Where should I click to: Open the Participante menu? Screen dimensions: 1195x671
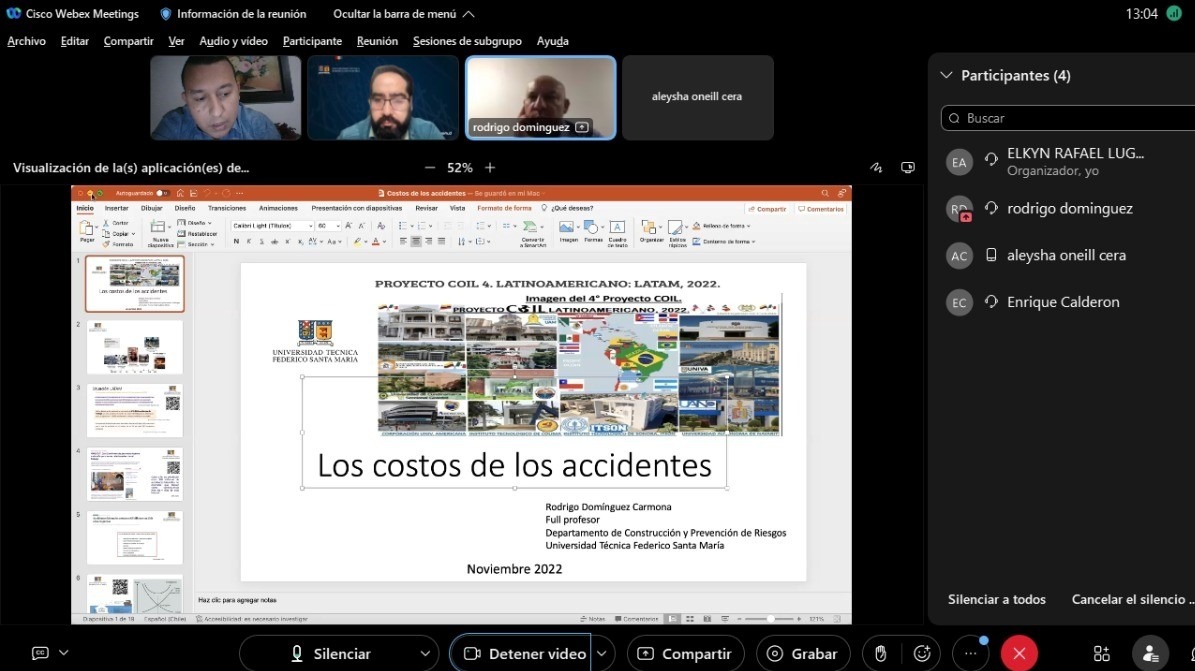tap(312, 41)
